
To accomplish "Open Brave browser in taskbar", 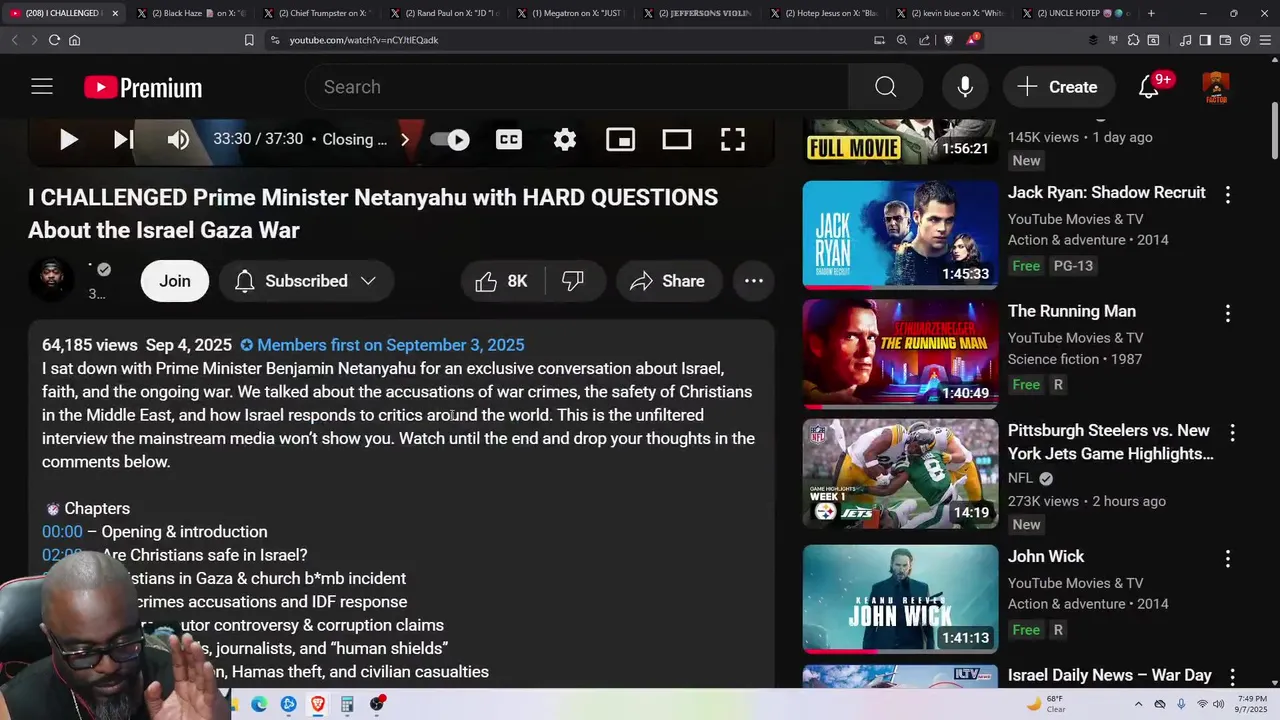I will (x=318, y=704).
